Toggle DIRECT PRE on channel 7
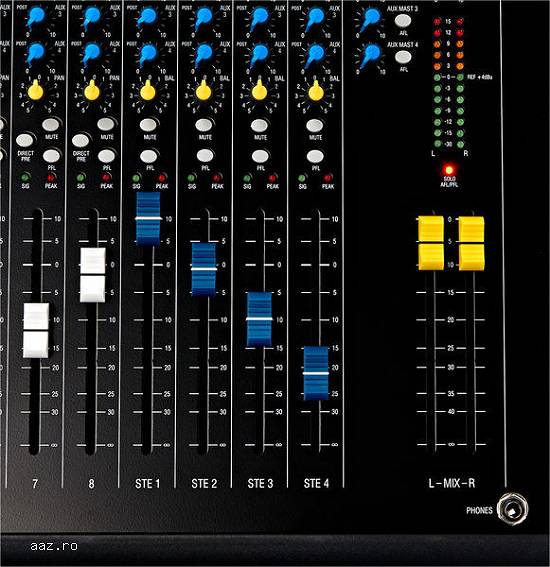Image resolution: width=550 pixels, height=567 pixels. (25, 140)
